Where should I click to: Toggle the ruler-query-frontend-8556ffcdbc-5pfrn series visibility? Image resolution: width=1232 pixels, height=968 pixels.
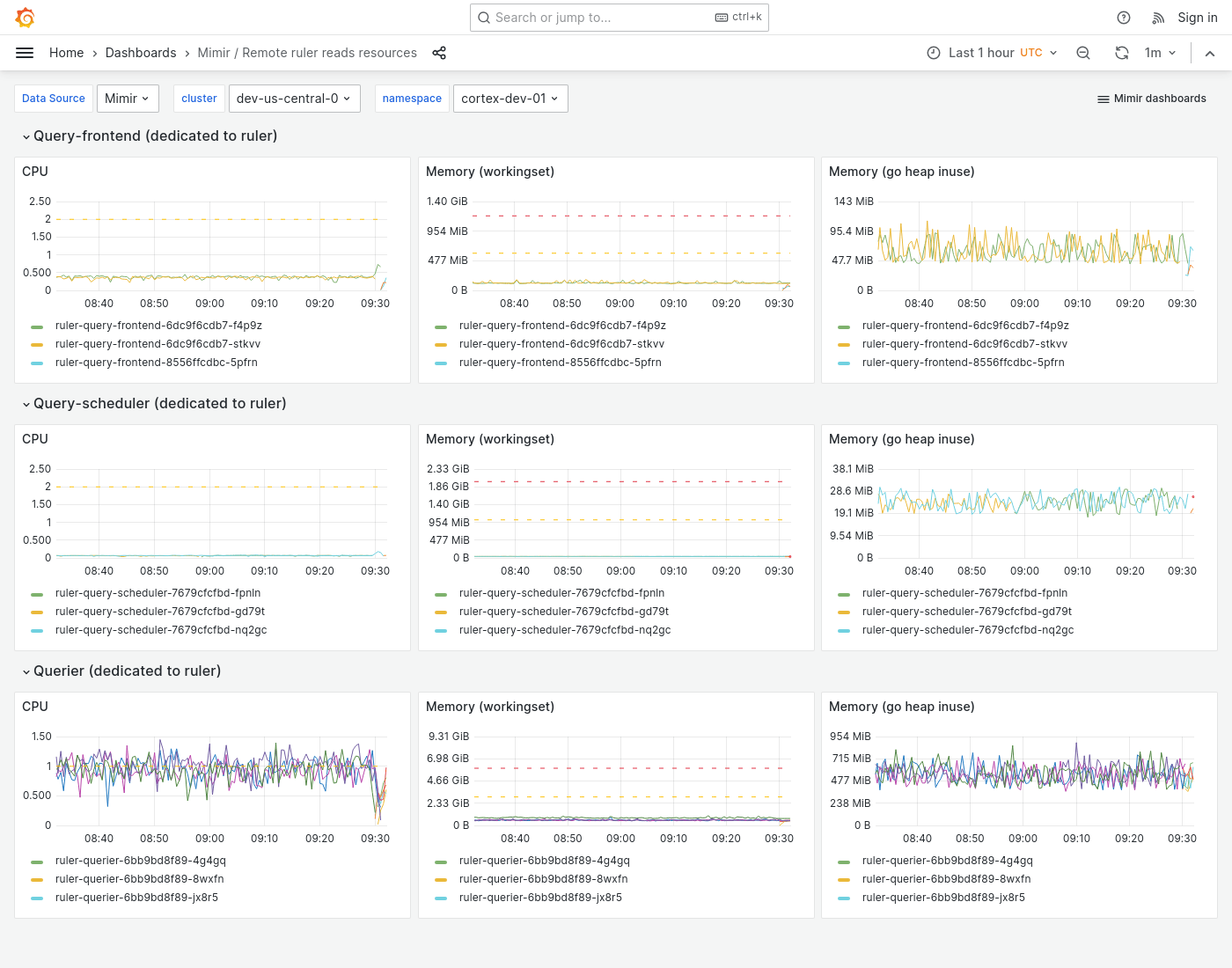[x=156, y=362]
